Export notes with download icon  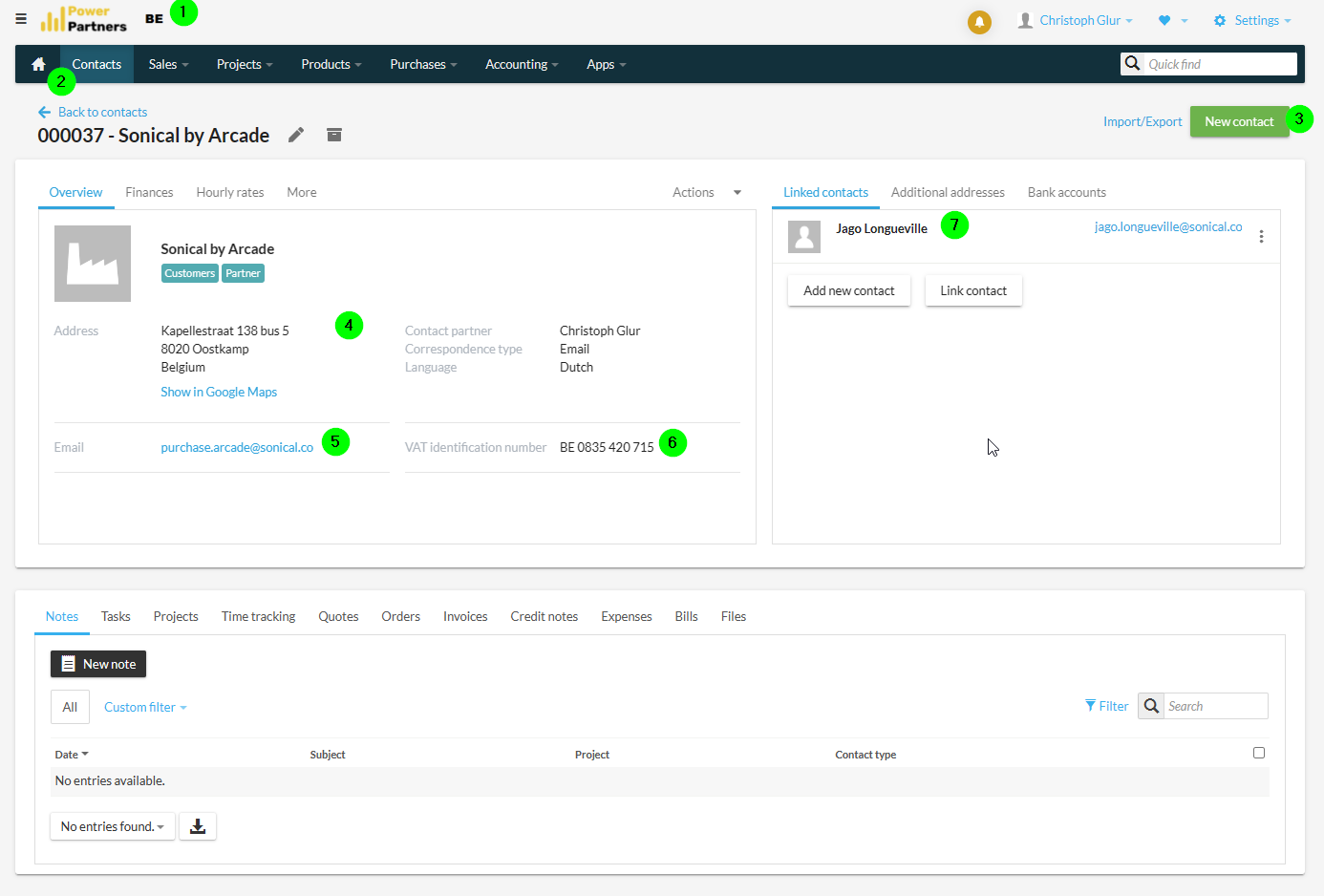[x=198, y=826]
